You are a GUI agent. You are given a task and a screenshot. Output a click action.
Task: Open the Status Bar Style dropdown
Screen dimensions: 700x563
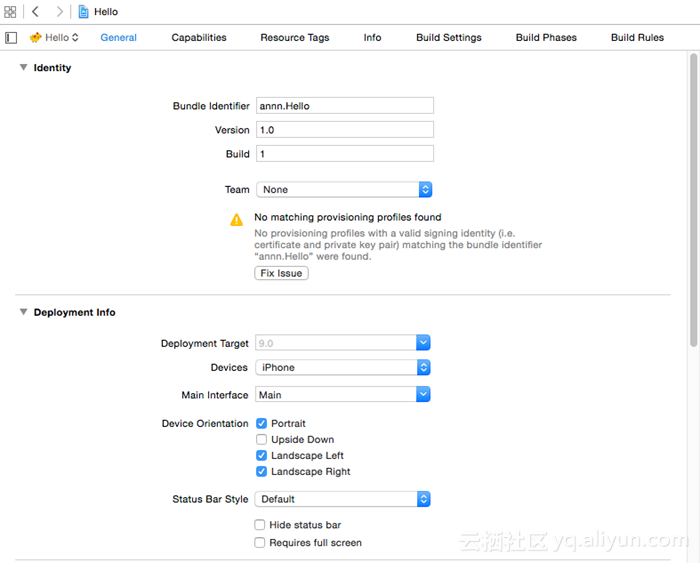pyautogui.click(x=342, y=499)
